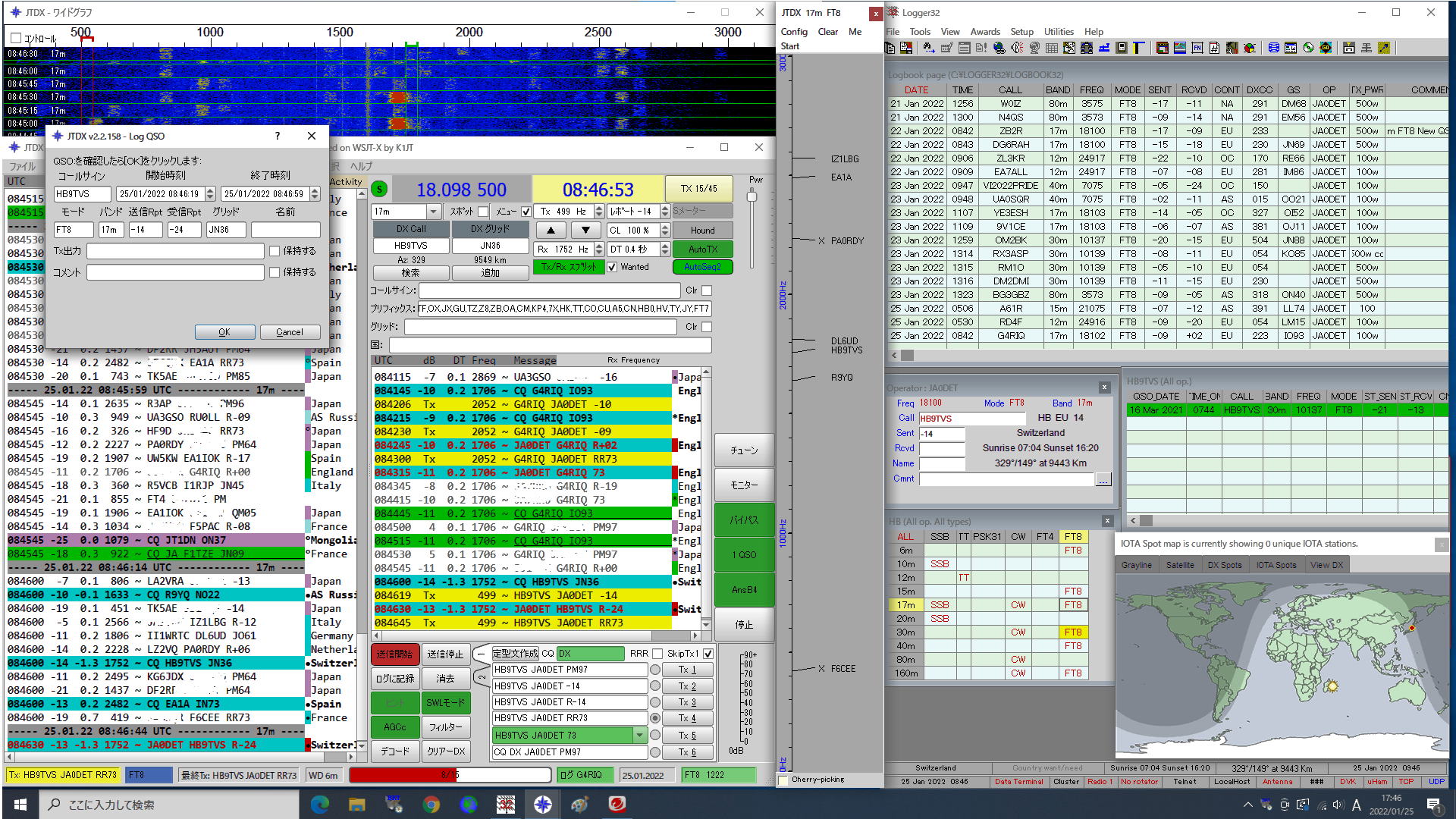1456x819 pixels.
Task: Click the ellipsis button beside Cmnt field
Action: point(1103,479)
